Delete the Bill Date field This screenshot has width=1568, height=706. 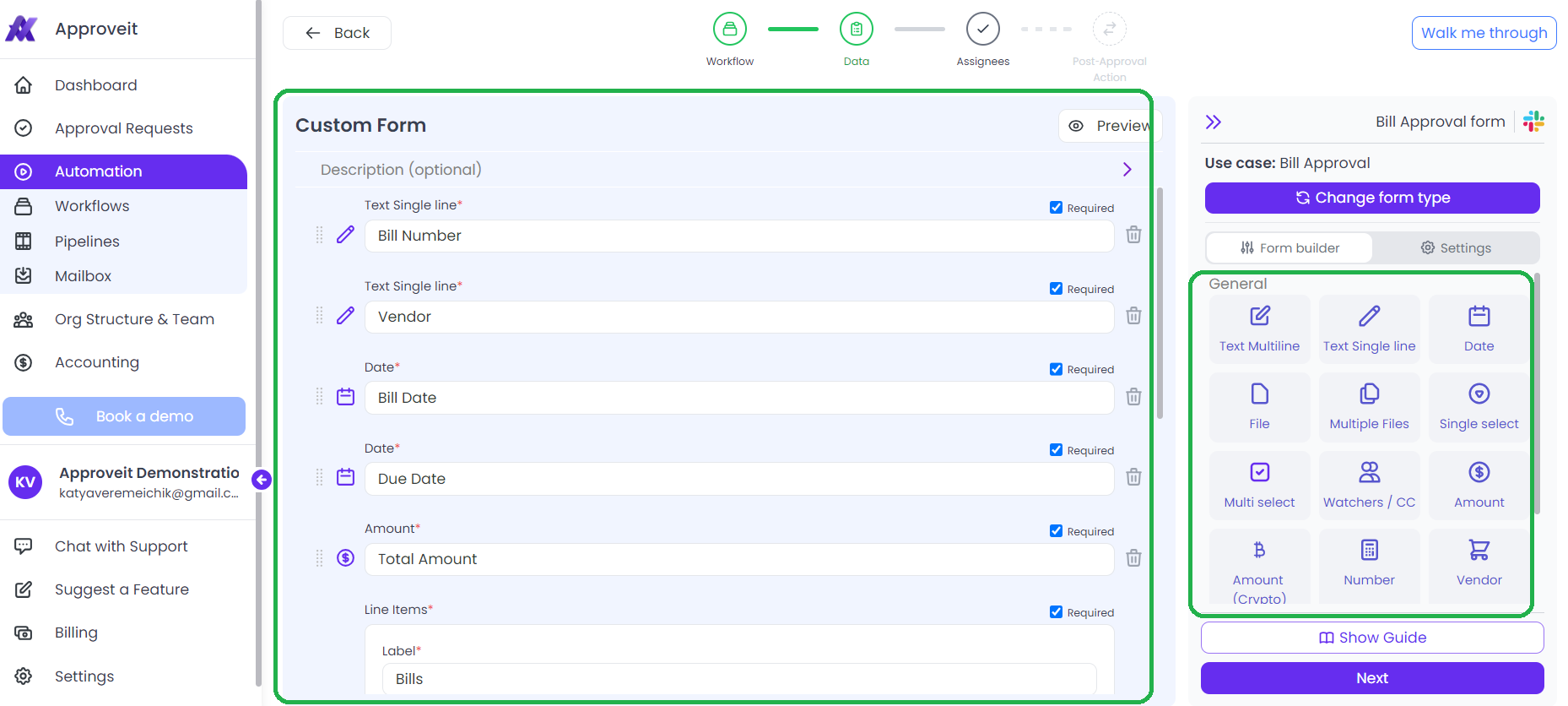click(1133, 397)
